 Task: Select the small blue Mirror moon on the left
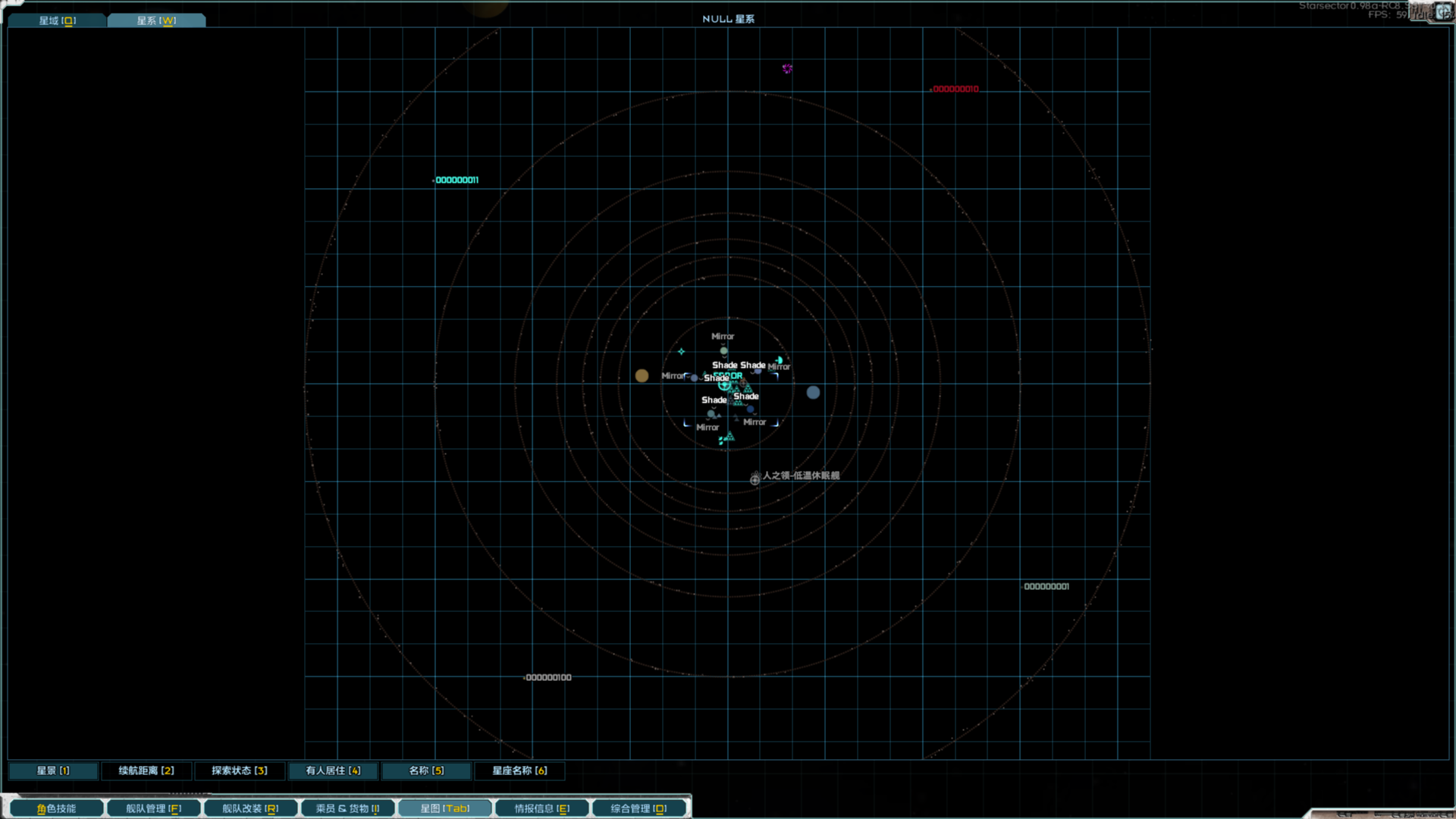pyautogui.click(x=694, y=378)
